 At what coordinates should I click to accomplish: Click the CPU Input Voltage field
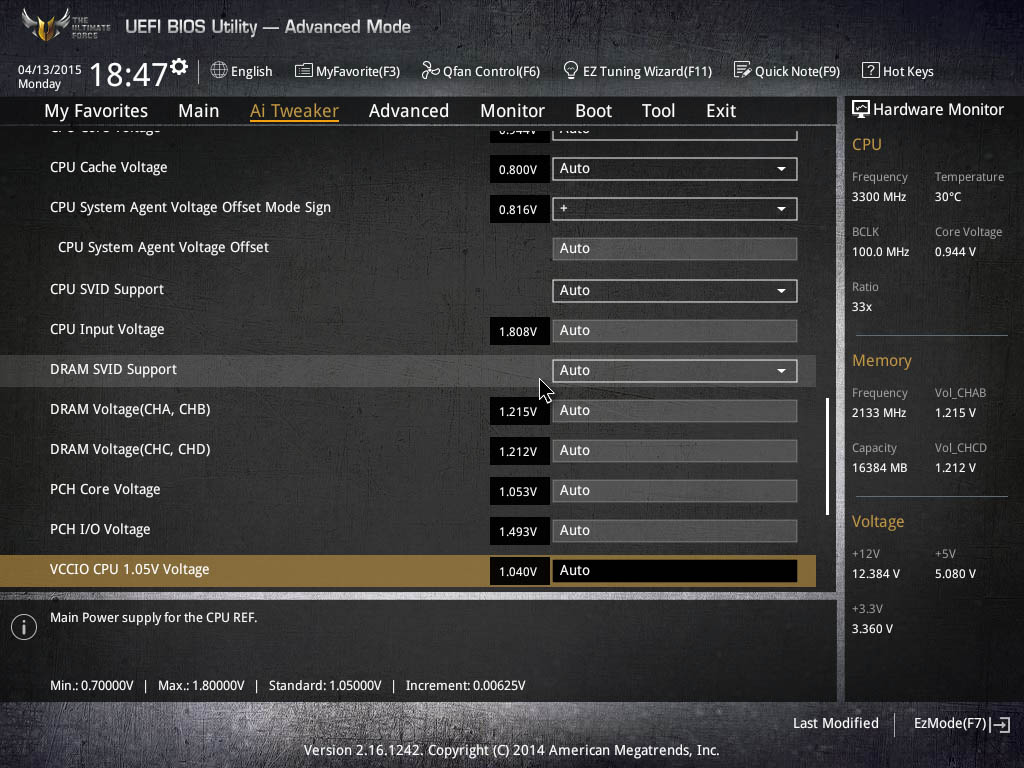pyautogui.click(x=675, y=330)
